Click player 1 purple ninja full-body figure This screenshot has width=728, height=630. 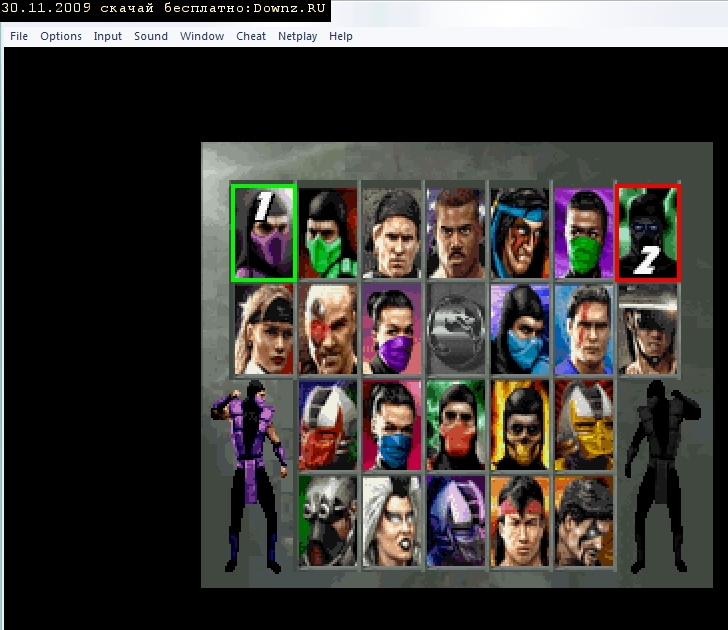coord(251,477)
